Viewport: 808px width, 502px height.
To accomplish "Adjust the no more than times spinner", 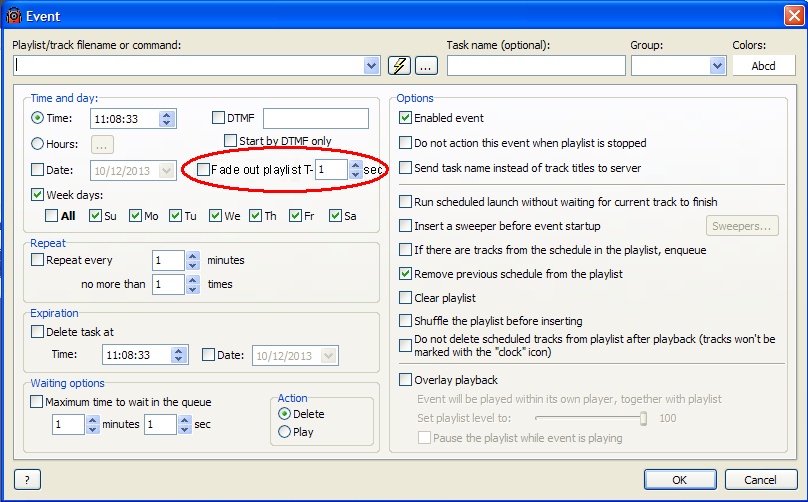I will (193, 284).
